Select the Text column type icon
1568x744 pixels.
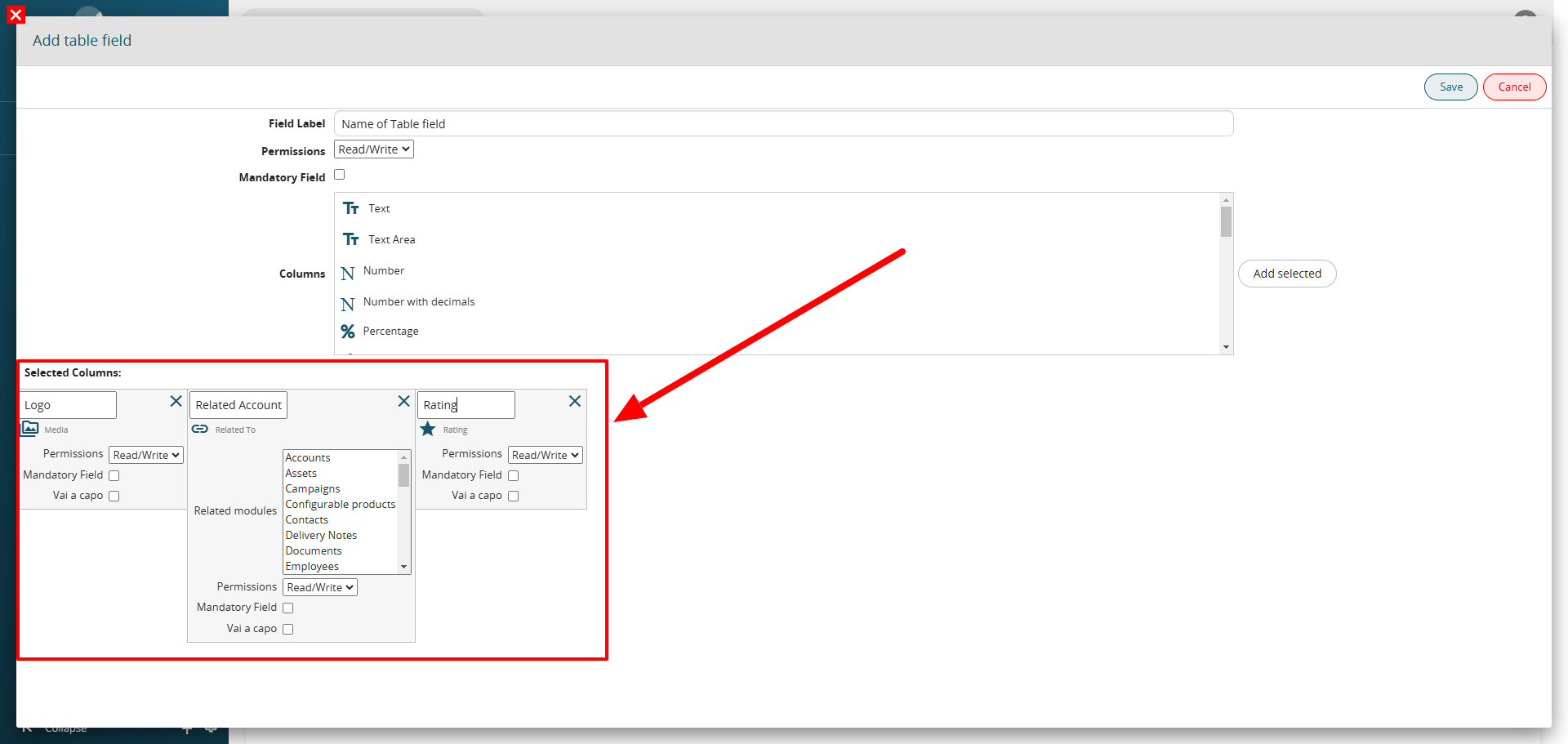(351, 208)
